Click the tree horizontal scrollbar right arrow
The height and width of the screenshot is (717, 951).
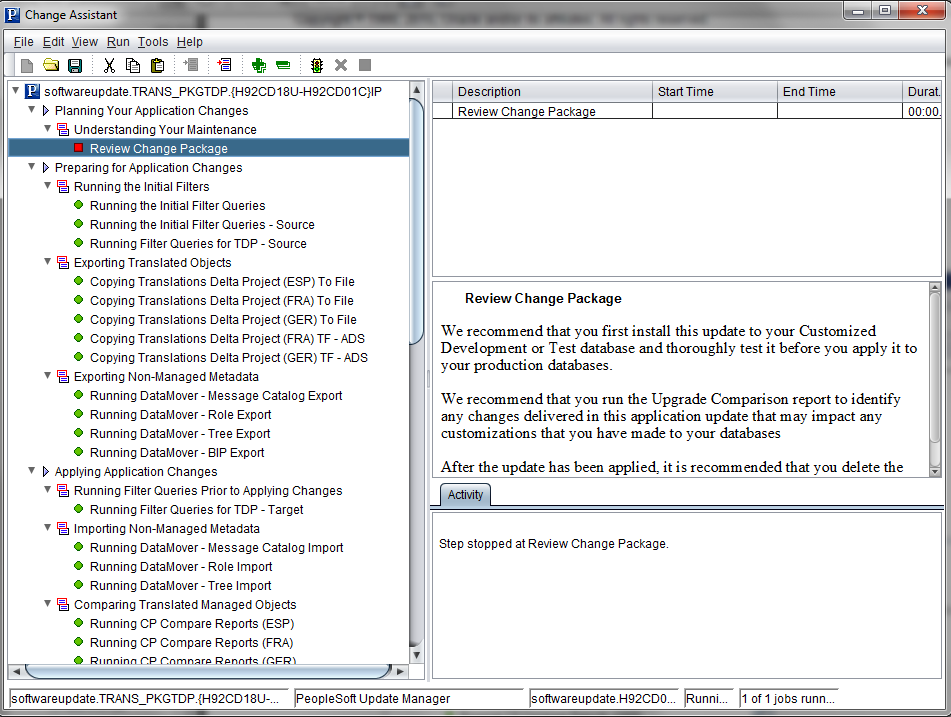tap(400, 672)
